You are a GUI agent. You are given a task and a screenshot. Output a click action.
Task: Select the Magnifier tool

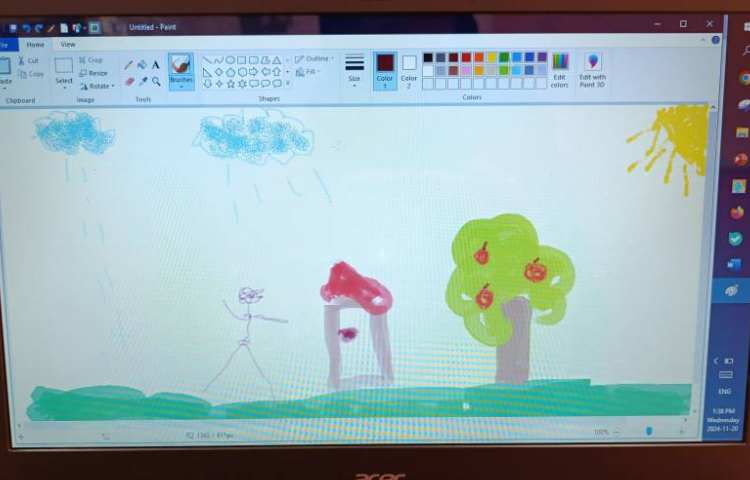point(156,81)
